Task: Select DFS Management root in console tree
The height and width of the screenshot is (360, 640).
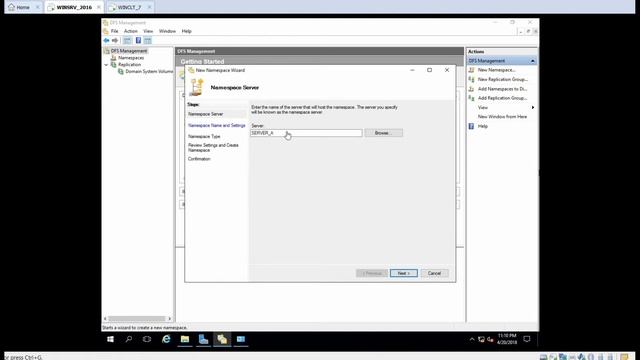Action: pyautogui.click(x=129, y=51)
